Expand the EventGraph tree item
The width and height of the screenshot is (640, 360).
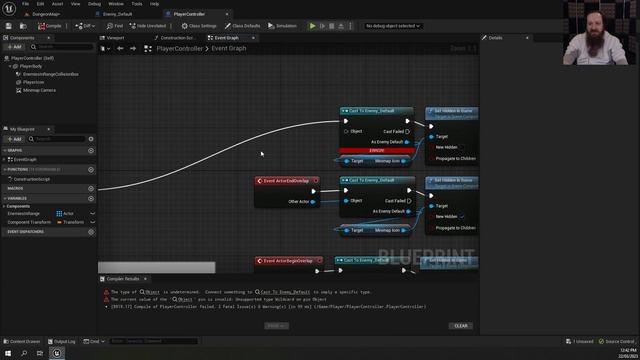pos(4,160)
